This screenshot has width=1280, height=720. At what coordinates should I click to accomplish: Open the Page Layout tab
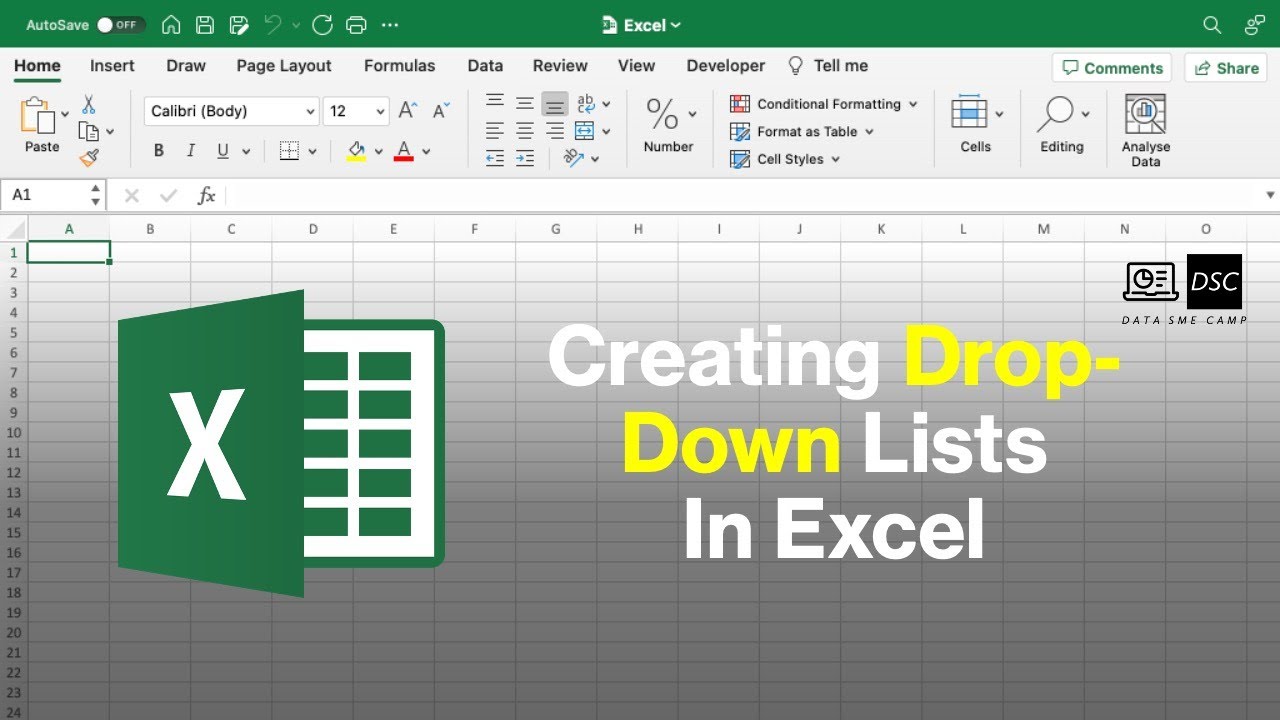pos(284,66)
